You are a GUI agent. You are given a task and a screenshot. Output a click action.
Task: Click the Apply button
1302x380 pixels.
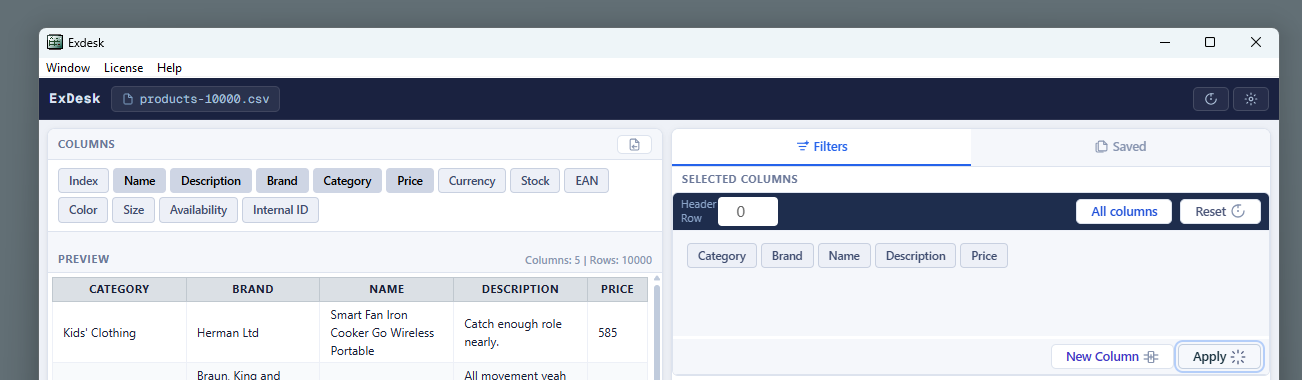click(x=1219, y=357)
